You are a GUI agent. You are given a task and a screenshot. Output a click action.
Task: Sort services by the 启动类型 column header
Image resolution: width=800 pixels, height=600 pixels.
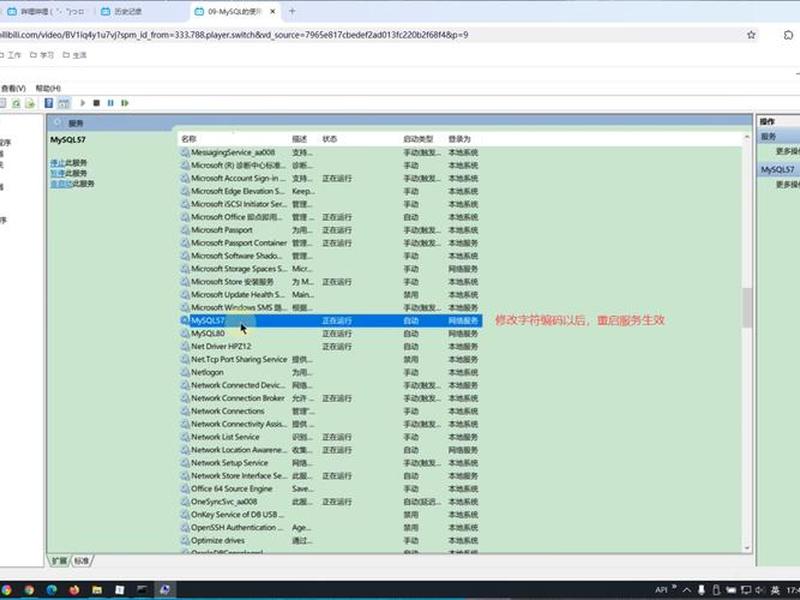tap(423, 139)
